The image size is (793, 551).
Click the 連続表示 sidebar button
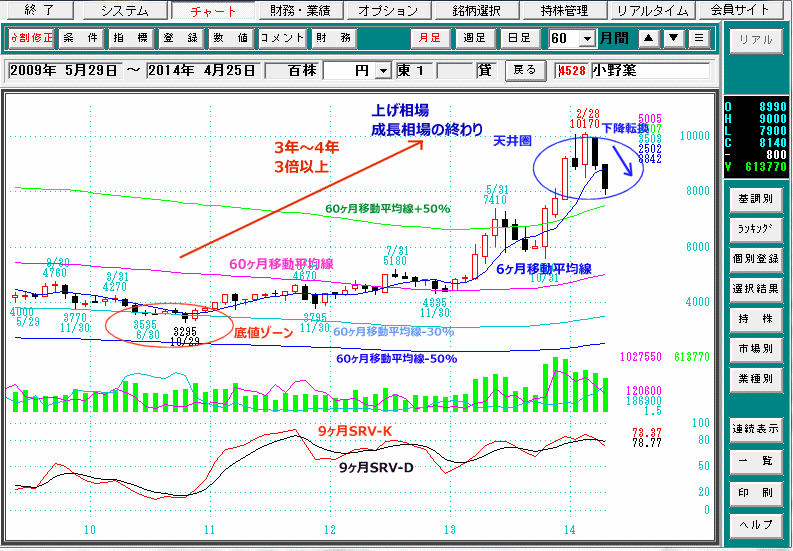click(x=756, y=429)
